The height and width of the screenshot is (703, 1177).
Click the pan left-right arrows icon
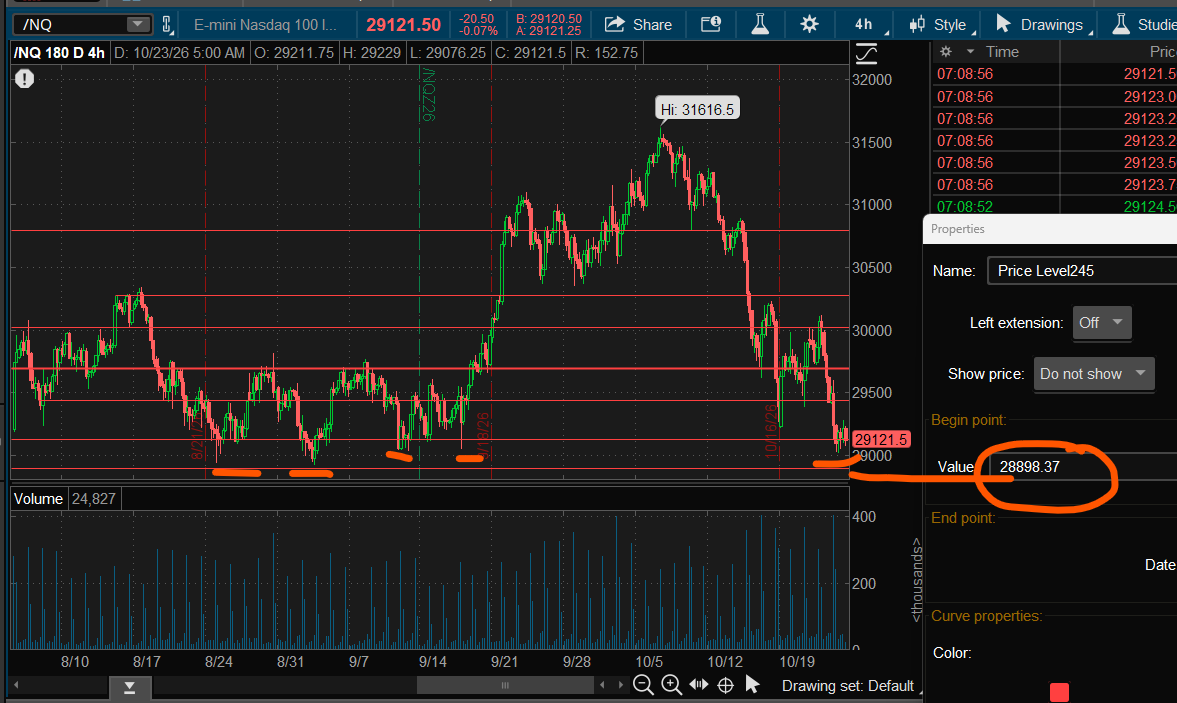click(699, 684)
